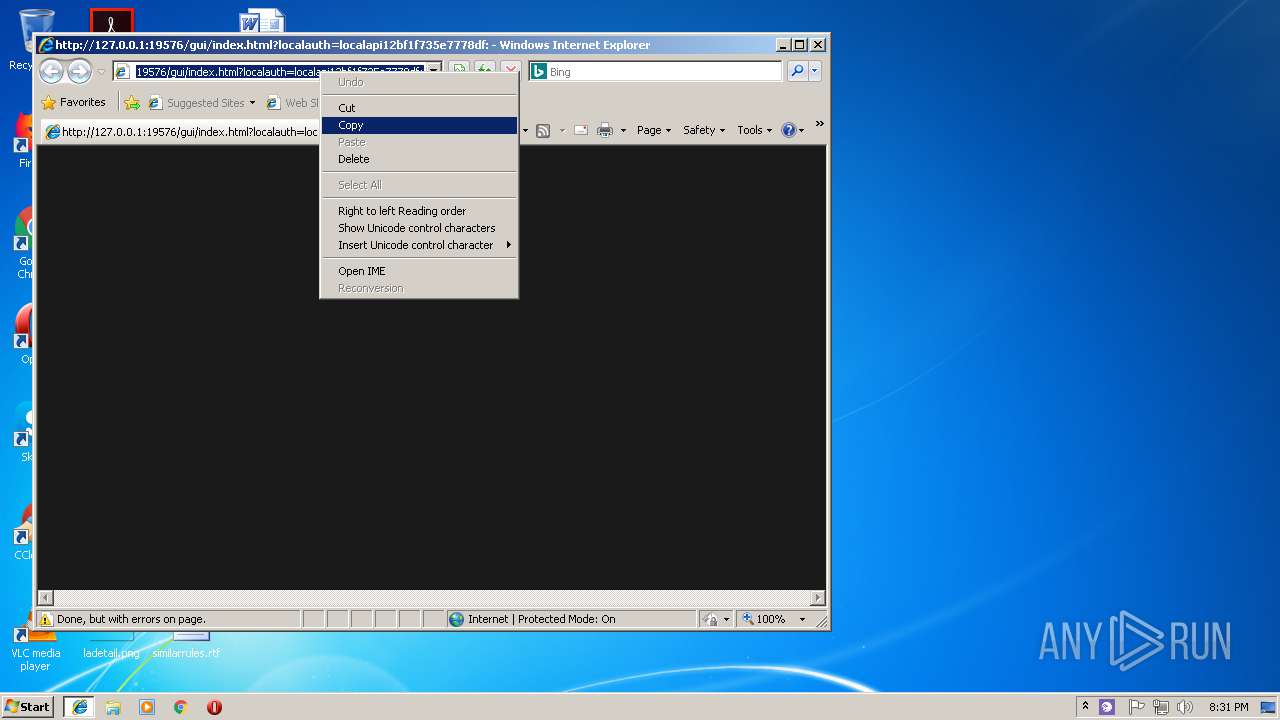Expand Insert Unicode control character submenu

pos(419,245)
